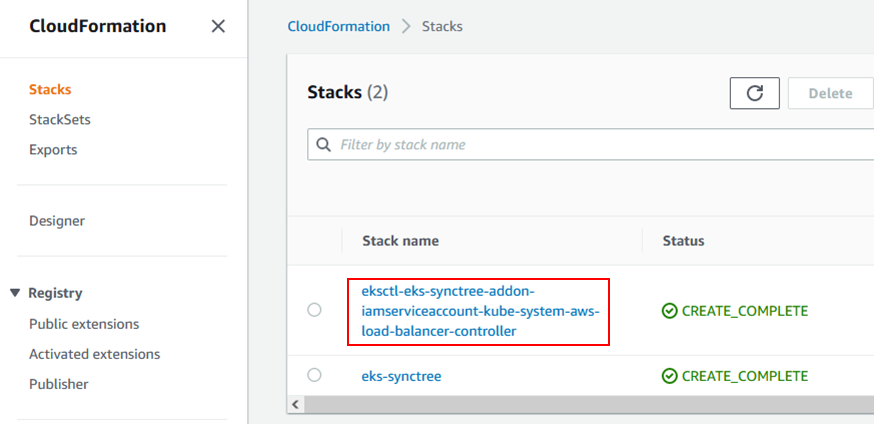Click success check icon for eks-synctree stack

(669, 376)
